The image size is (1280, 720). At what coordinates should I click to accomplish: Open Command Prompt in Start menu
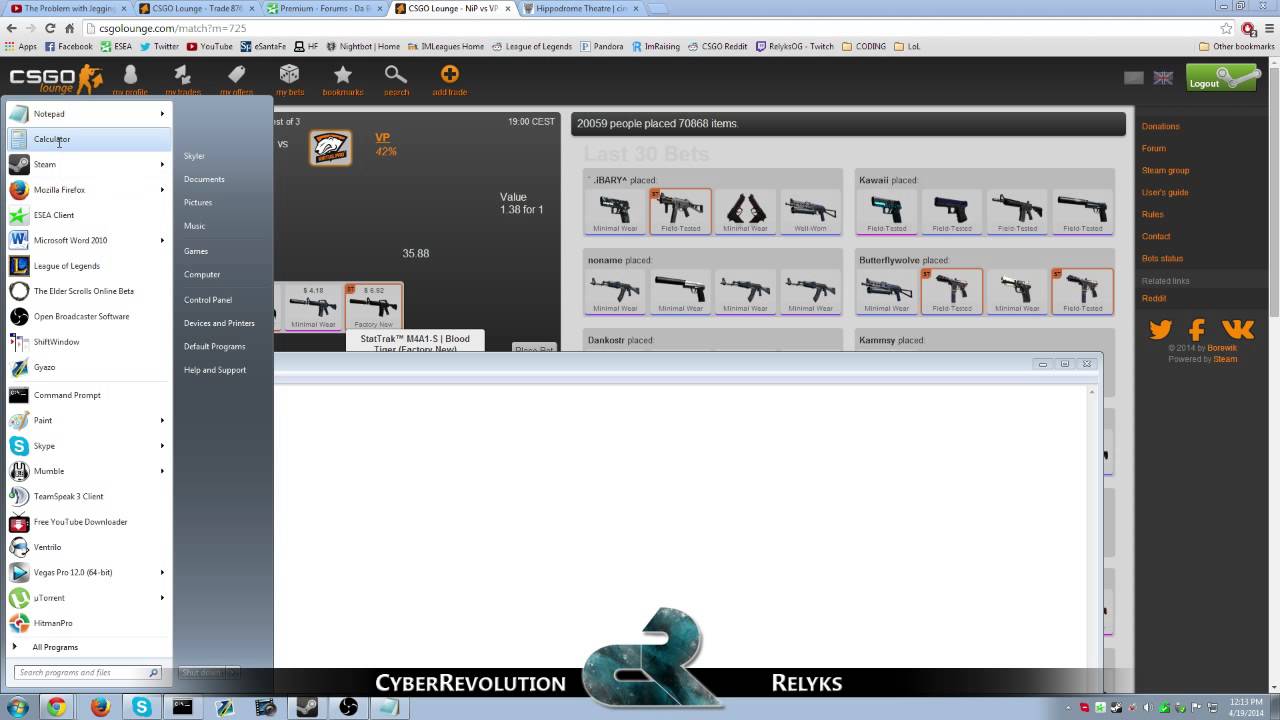pyautogui.click(x=88, y=395)
